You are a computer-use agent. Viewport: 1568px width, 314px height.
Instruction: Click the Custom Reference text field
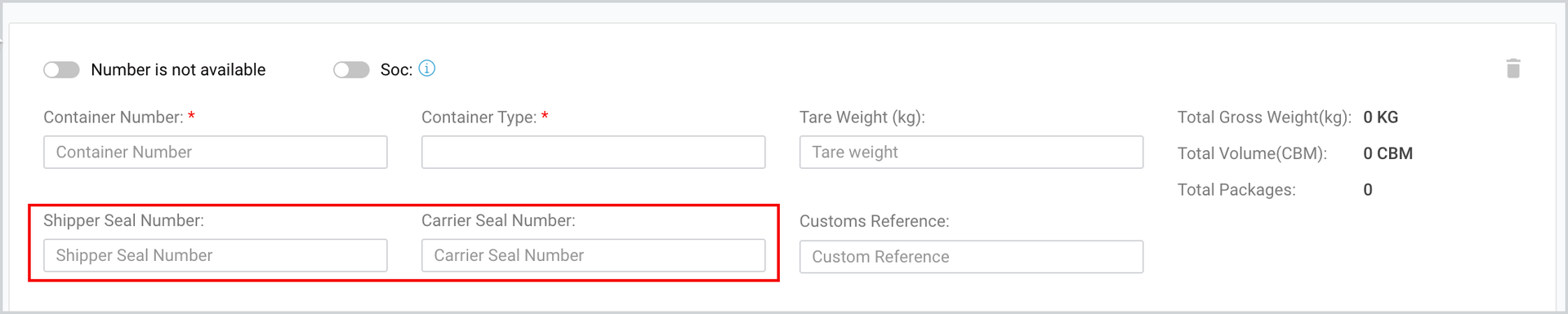(x=972, y=257)
